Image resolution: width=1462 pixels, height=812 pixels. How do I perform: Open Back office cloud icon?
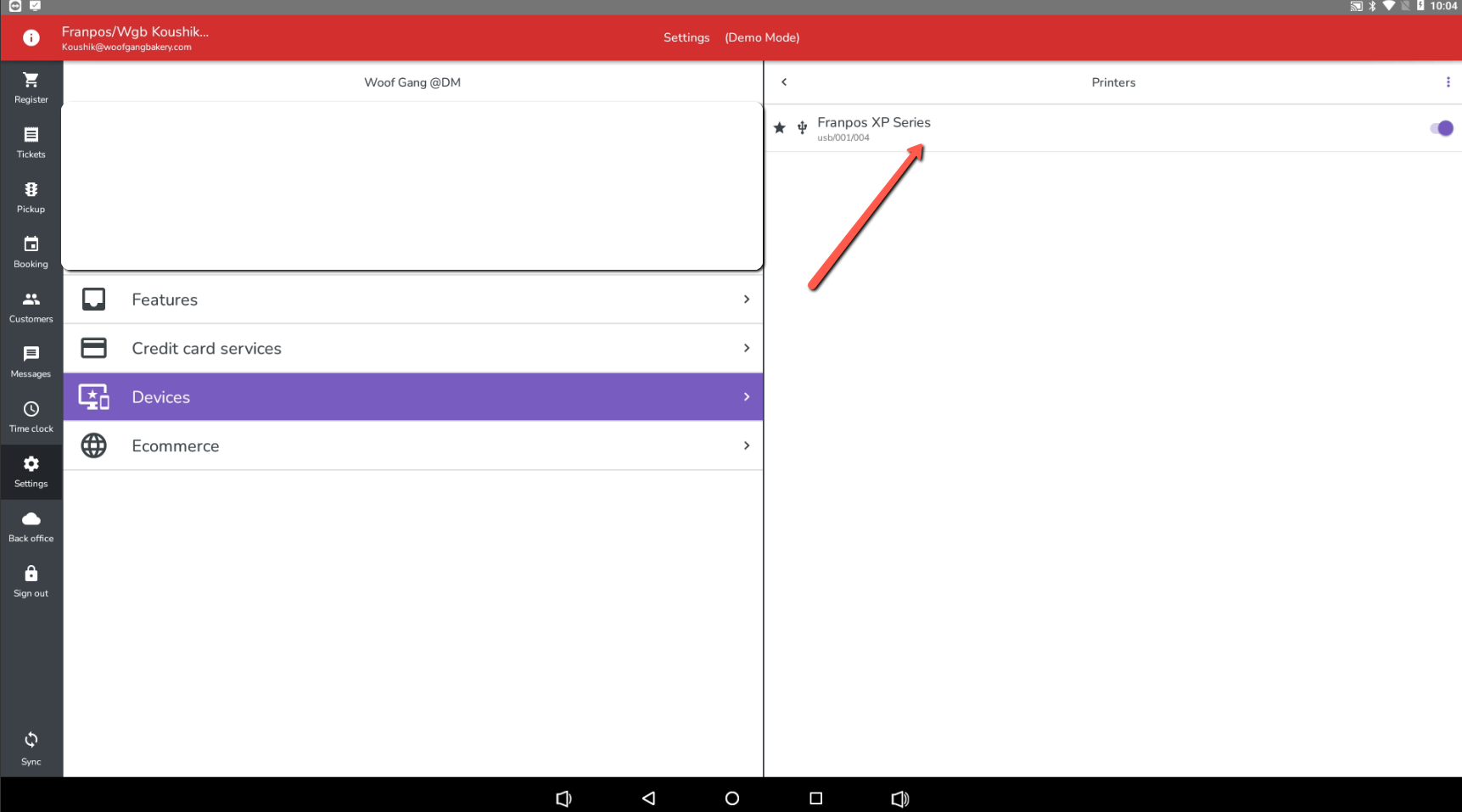31,519
